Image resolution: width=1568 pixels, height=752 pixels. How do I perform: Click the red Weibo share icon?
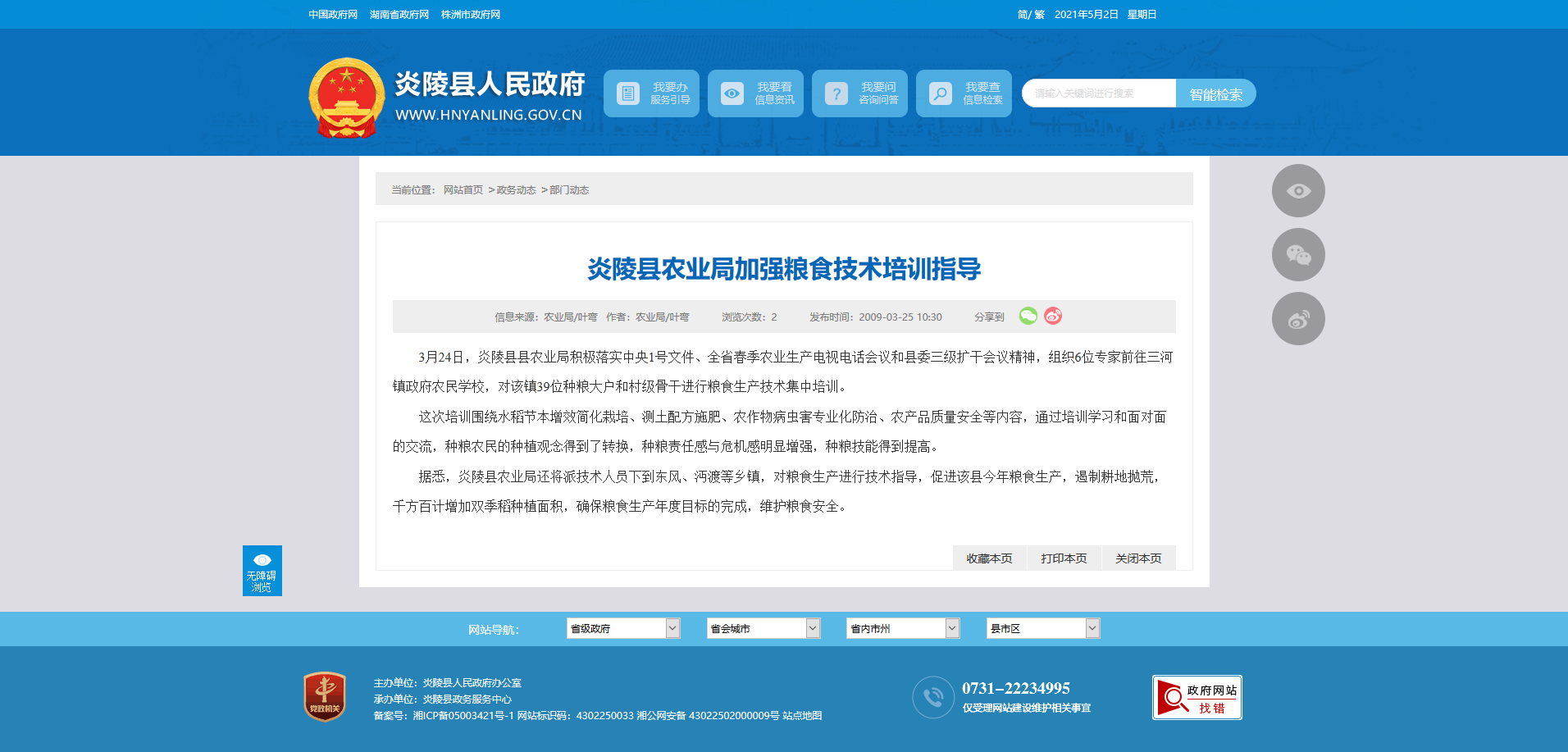pyautogui.click(x=1053, y=316)
